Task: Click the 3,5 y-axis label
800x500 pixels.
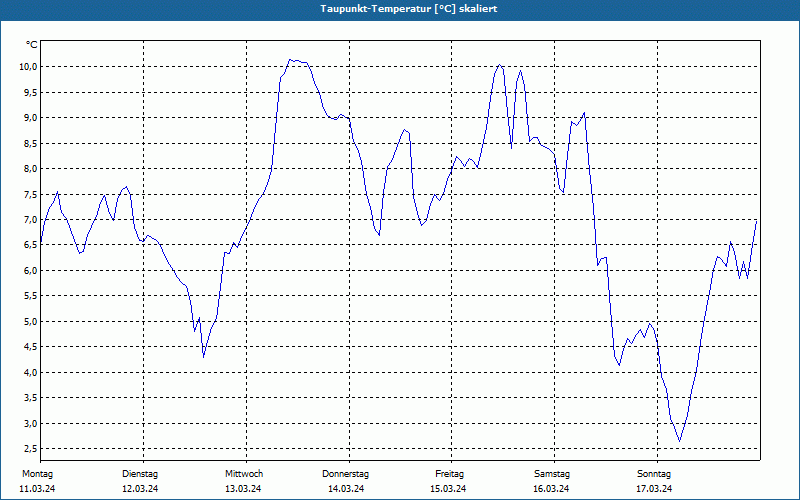Action: pyautogui.click(x=31, y=398)
